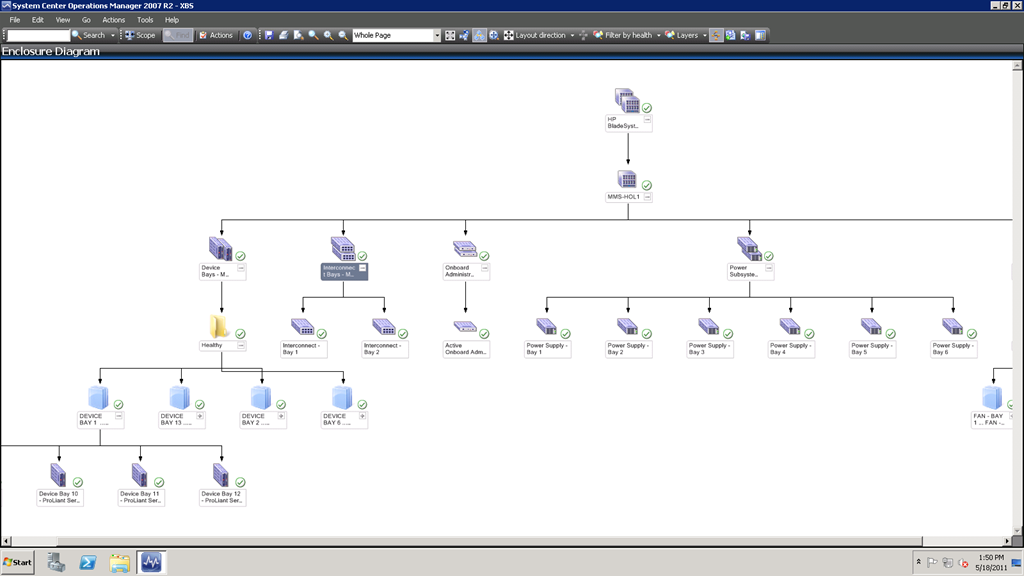Click the Healthy folder icon
The width and height of the screenshot is (1024, 576).
(220, 327)
